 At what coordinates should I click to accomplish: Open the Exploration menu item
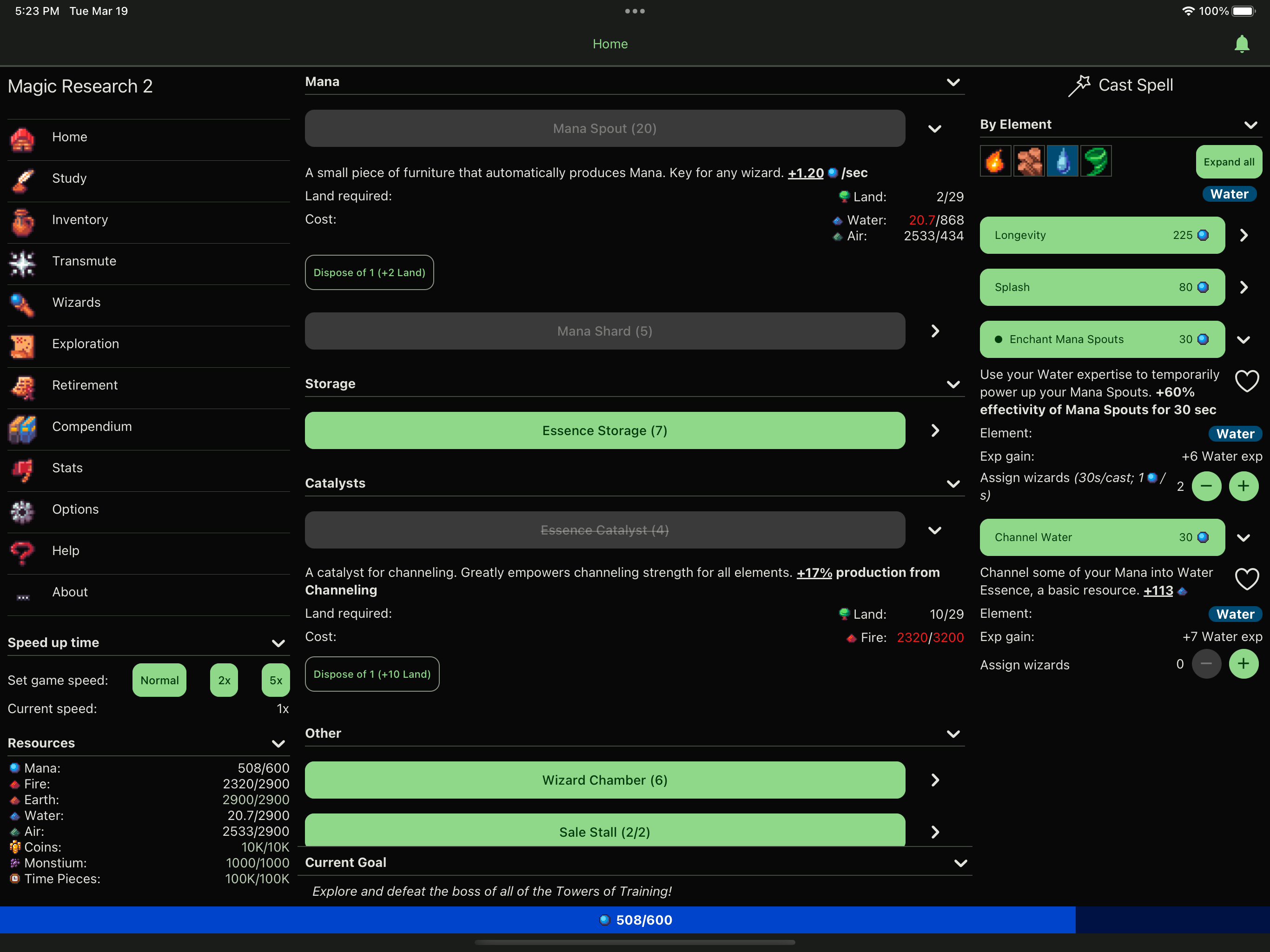point(149,346)
